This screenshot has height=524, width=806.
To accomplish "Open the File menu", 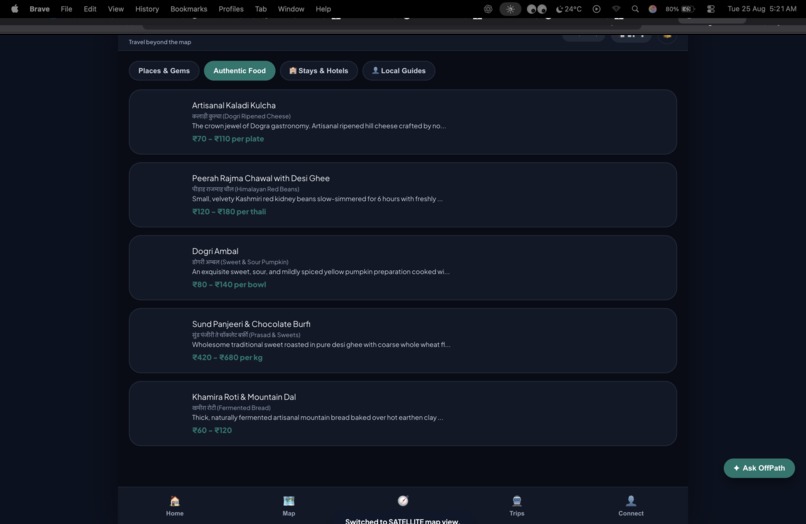I will (66, 9).
